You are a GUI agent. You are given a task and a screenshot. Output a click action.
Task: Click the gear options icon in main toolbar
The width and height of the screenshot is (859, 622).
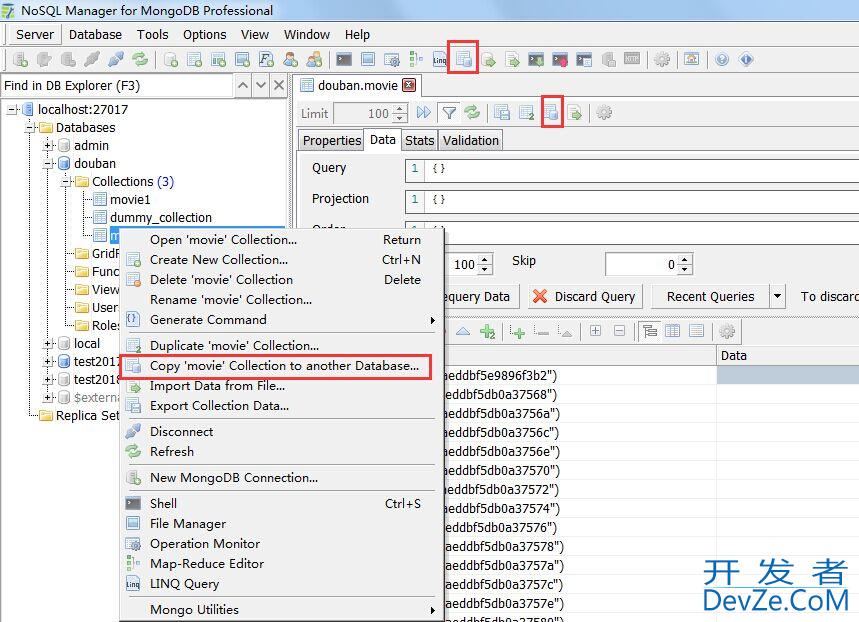(662, 59)
